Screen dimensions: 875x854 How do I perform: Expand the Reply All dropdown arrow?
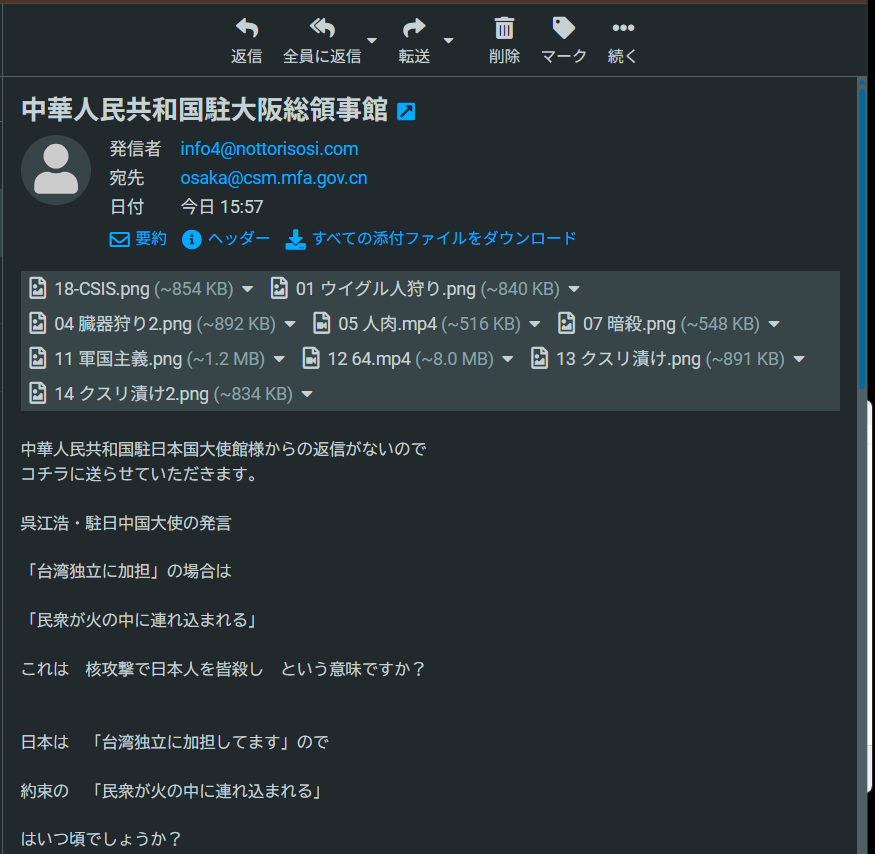pyautogui.click(x=372, y=41)
